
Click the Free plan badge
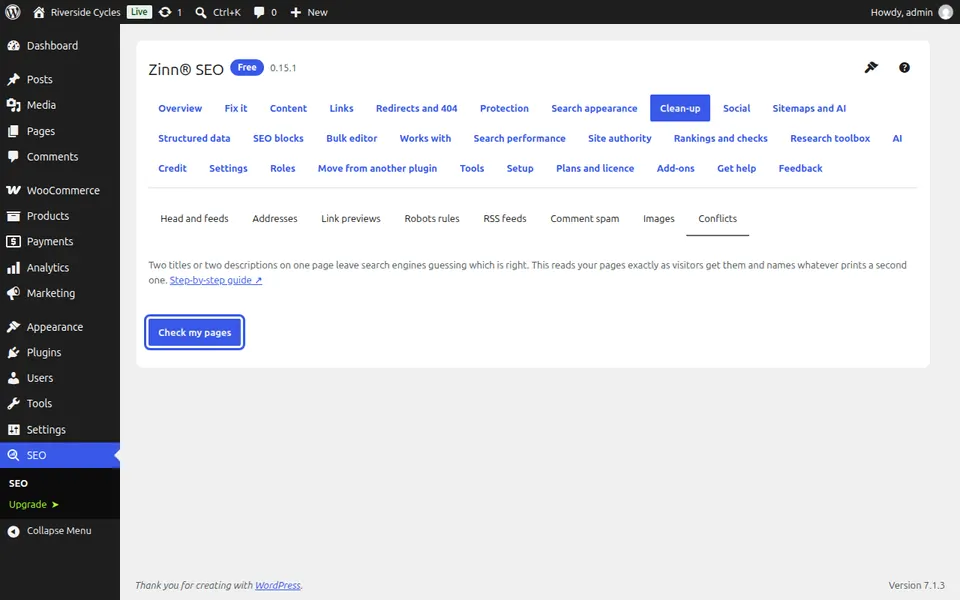pyautogui.click(x=247, y=67)
